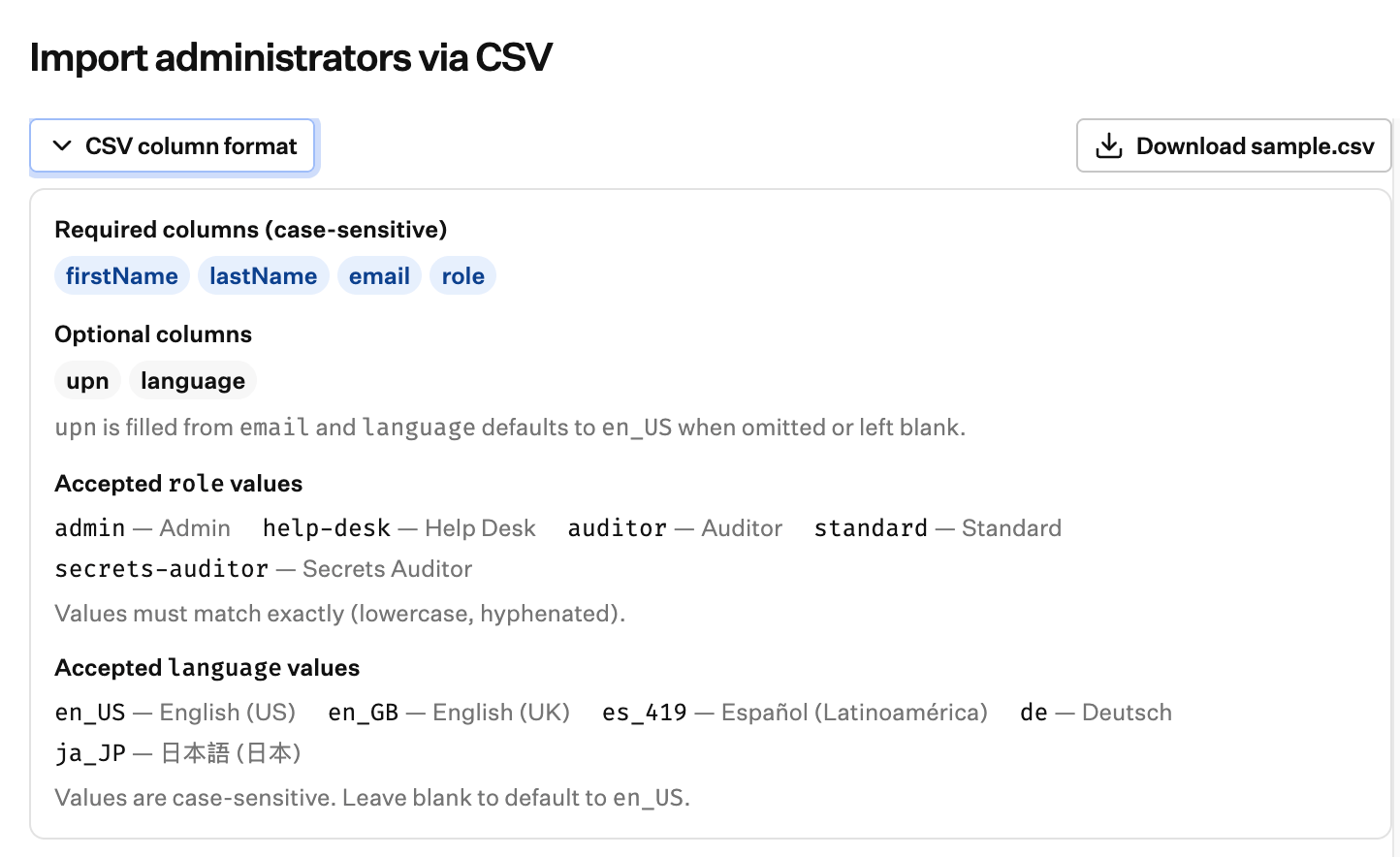Viewport: 1400px width, 857px height.
Task: Select the email column chip
Action: click(379, 276)
